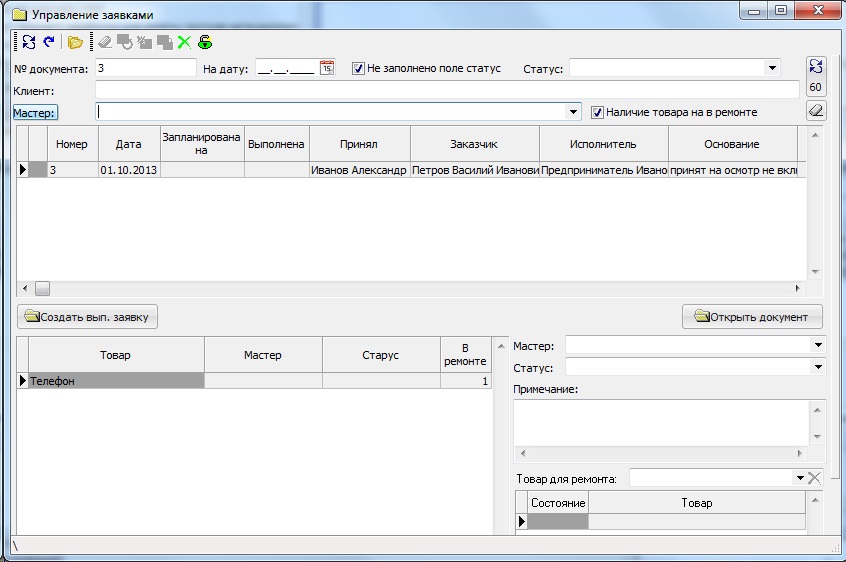Click the Мастер header in the lower-left table

(263, 355)
